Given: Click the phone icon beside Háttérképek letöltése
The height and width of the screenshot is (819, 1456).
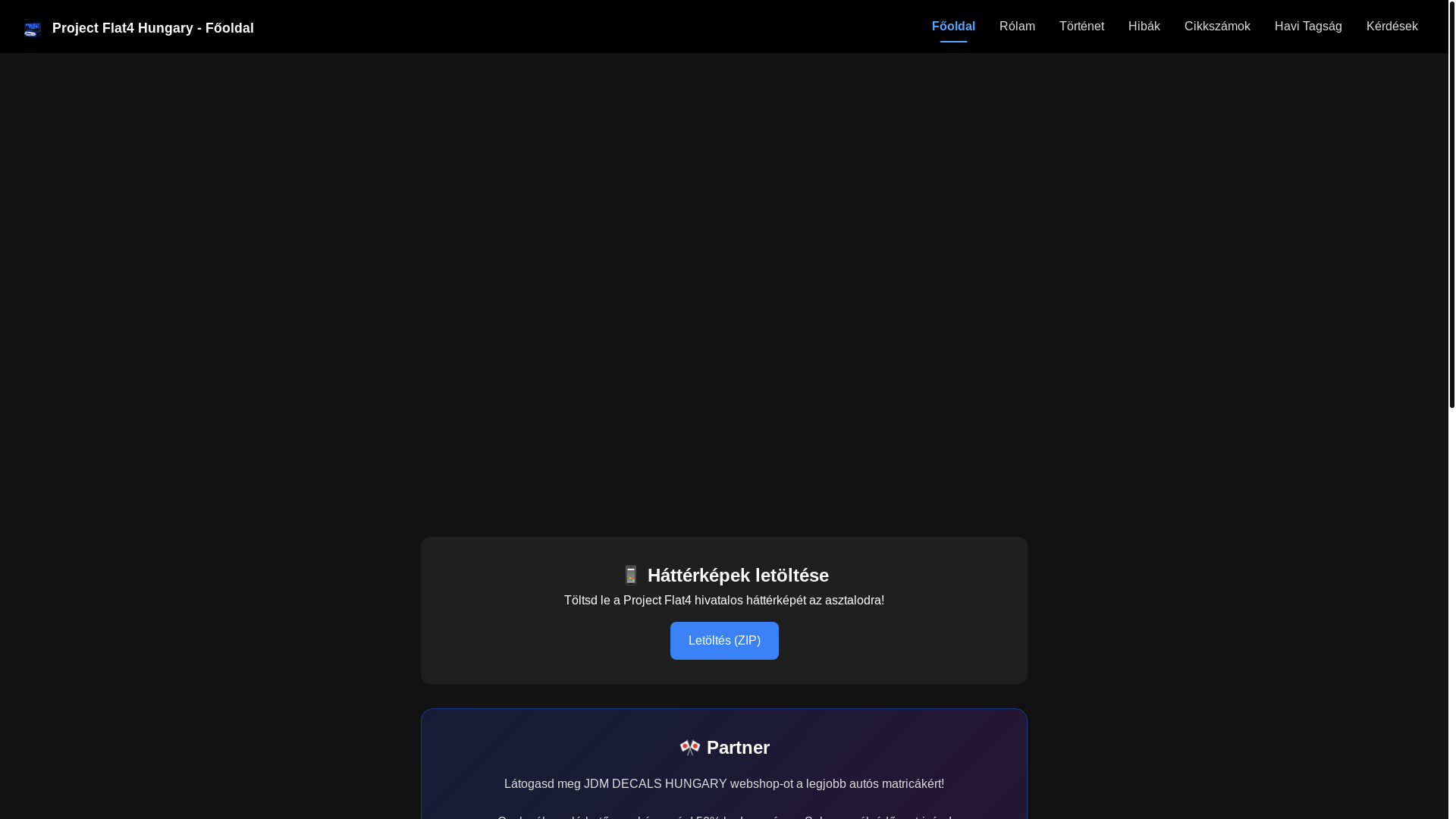Looking at the screenshot, I should pos(631,575).
